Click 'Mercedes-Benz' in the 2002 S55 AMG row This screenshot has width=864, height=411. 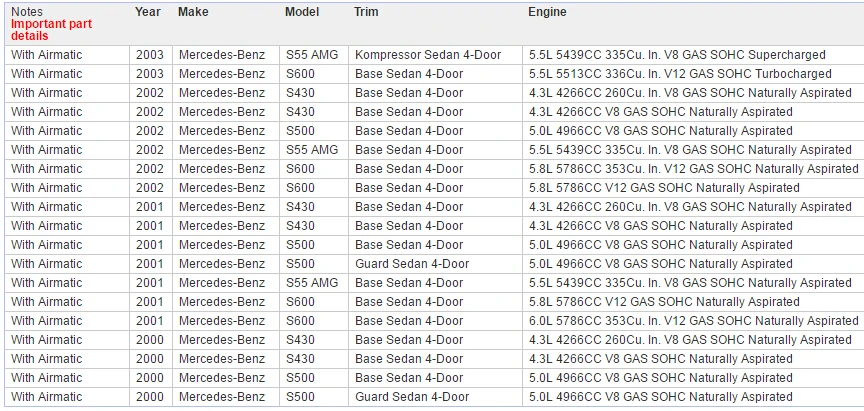pos(222,150)
